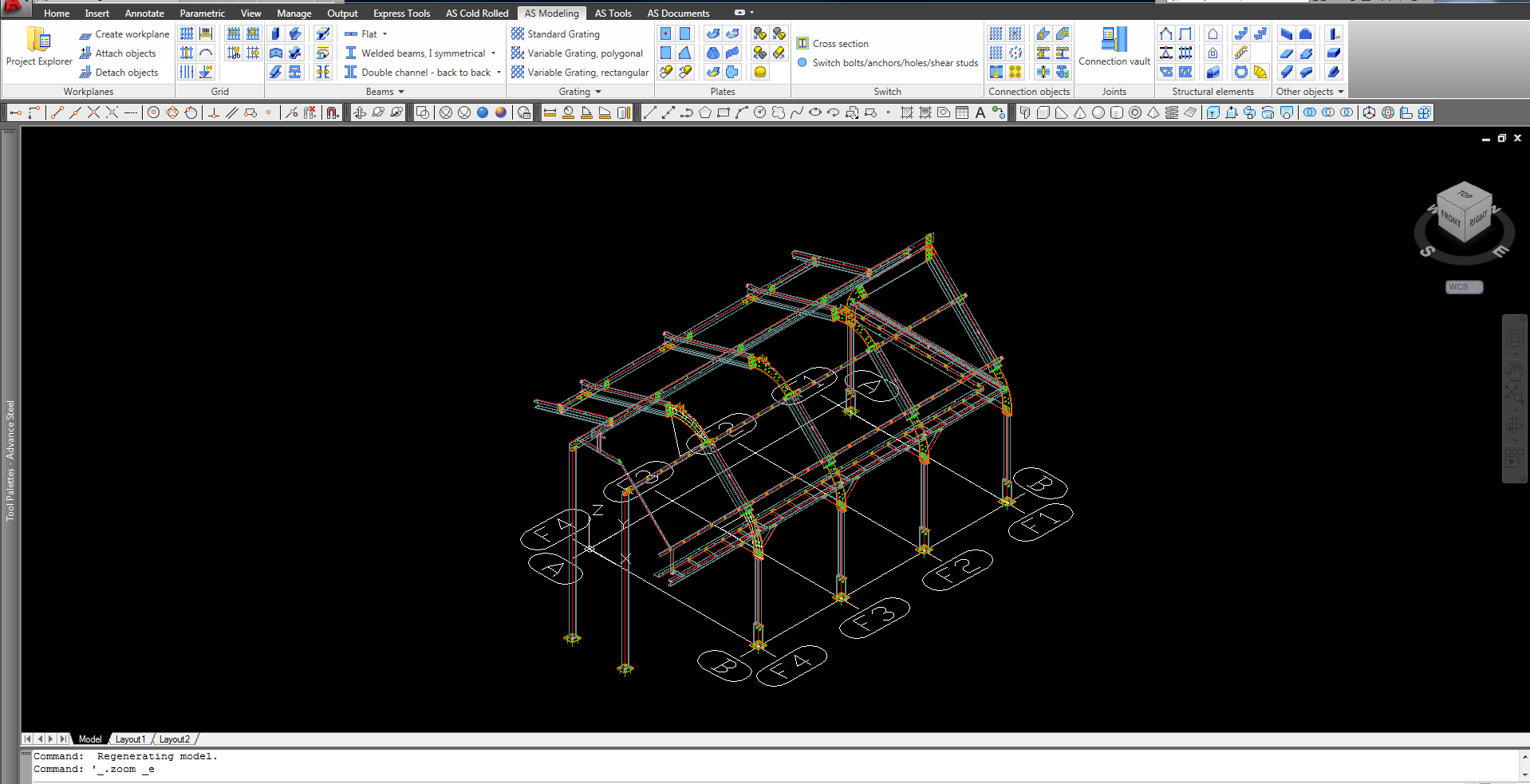
Task: Open the Welded beams, I symmetrical dropdown
Action: coord(493,53)
